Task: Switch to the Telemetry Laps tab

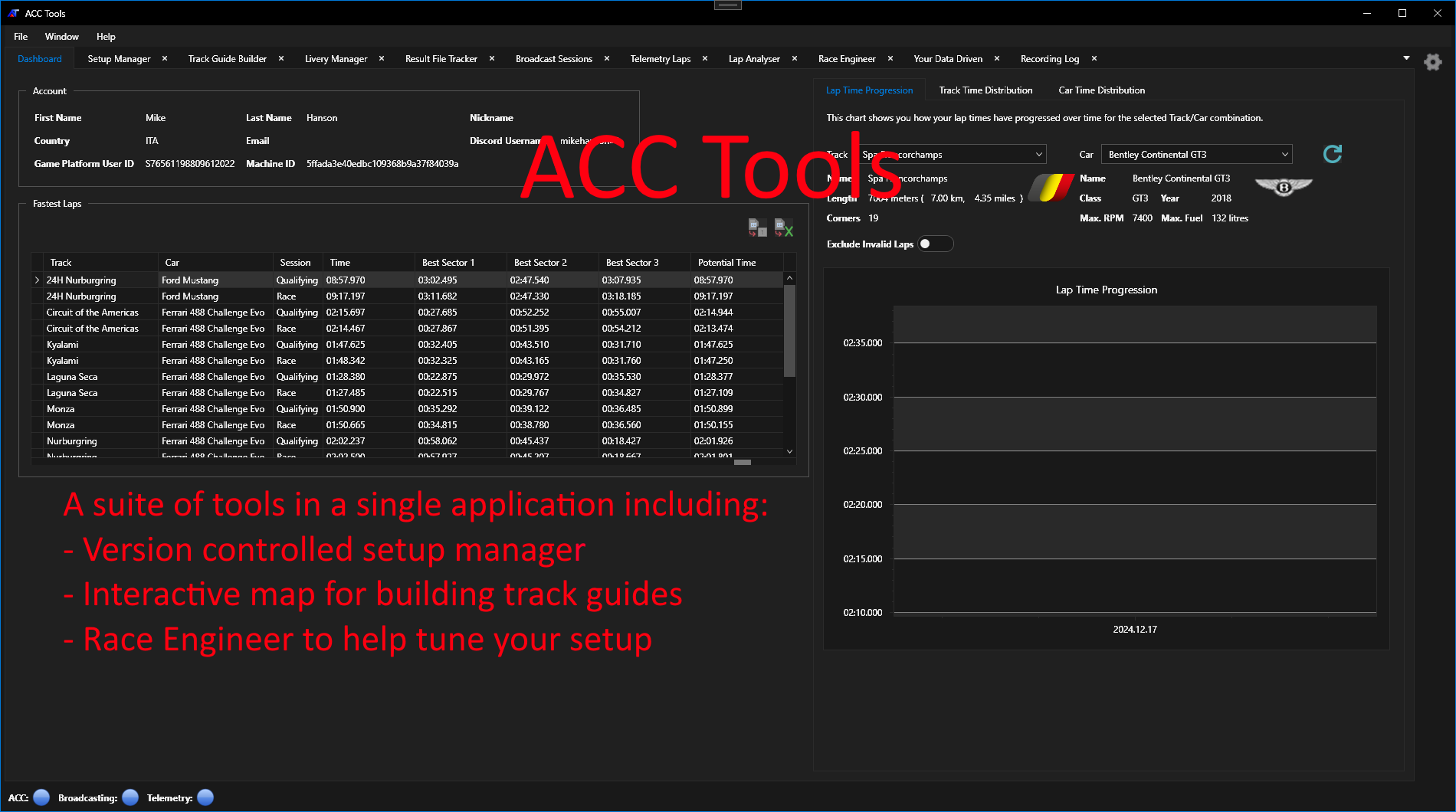Action: [x=661, y=58]
